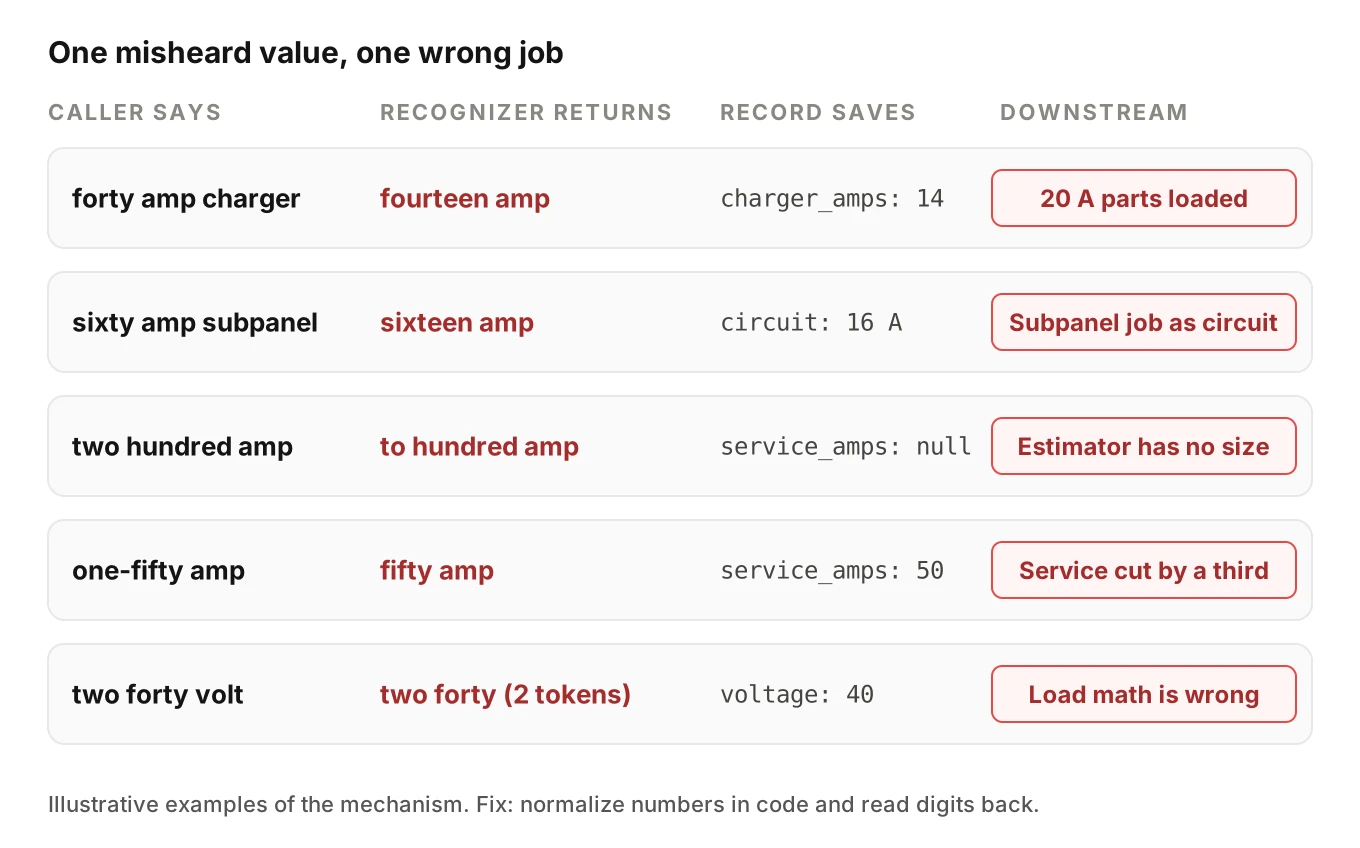The image size is (1360, 848).
Task: Click the red "two forty (2 tokens)" result
Action: pos(505,694)
